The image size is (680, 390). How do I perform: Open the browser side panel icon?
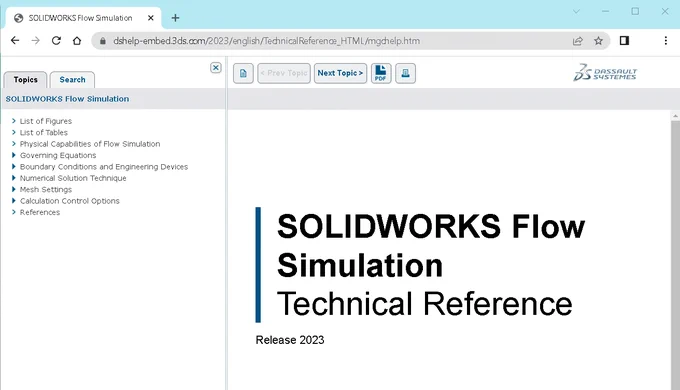click(624, 41)
